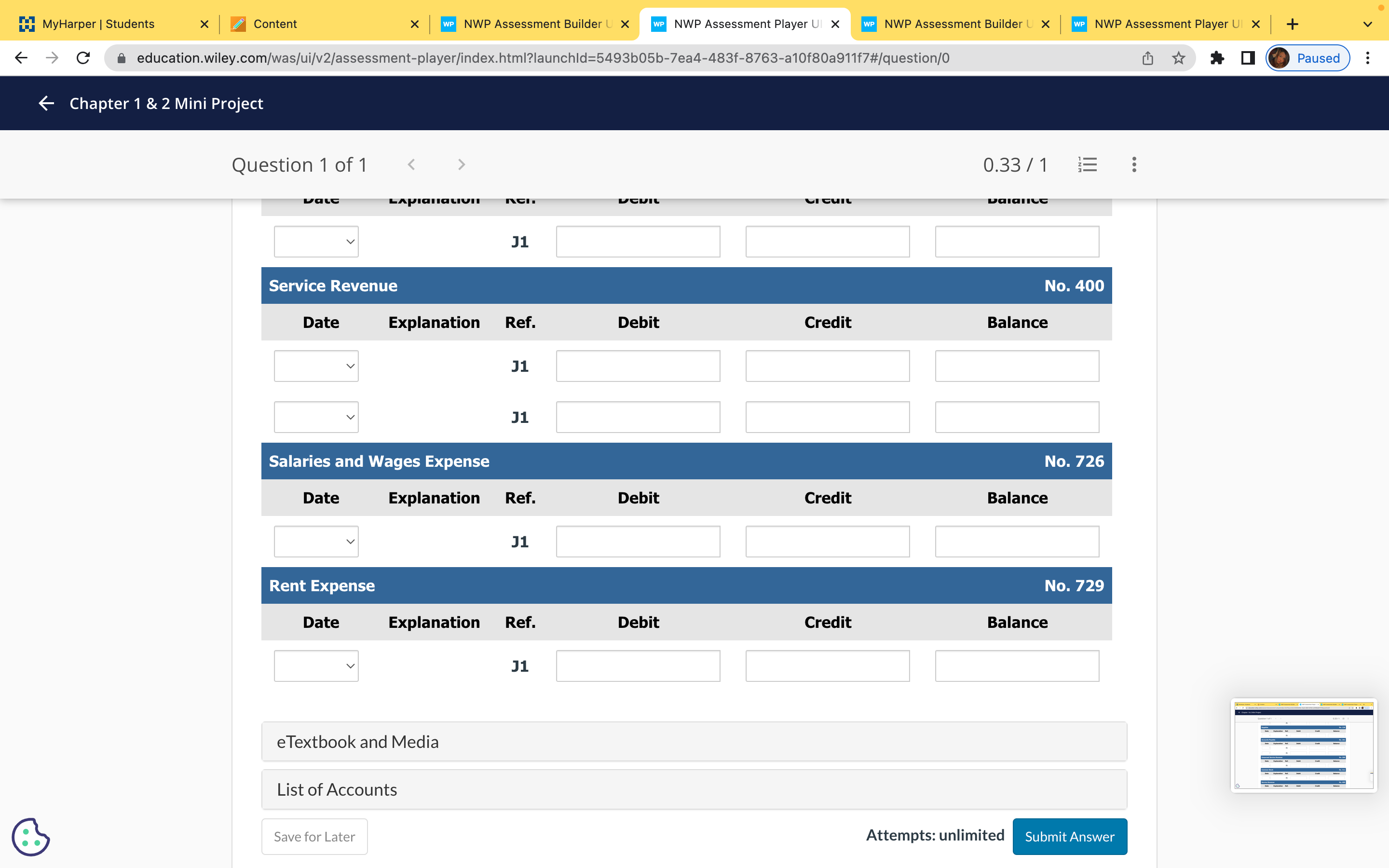
Task: Open Salaries and Wages Expense date dropdown
Action: pyautogui.click(x=316, y=542)
